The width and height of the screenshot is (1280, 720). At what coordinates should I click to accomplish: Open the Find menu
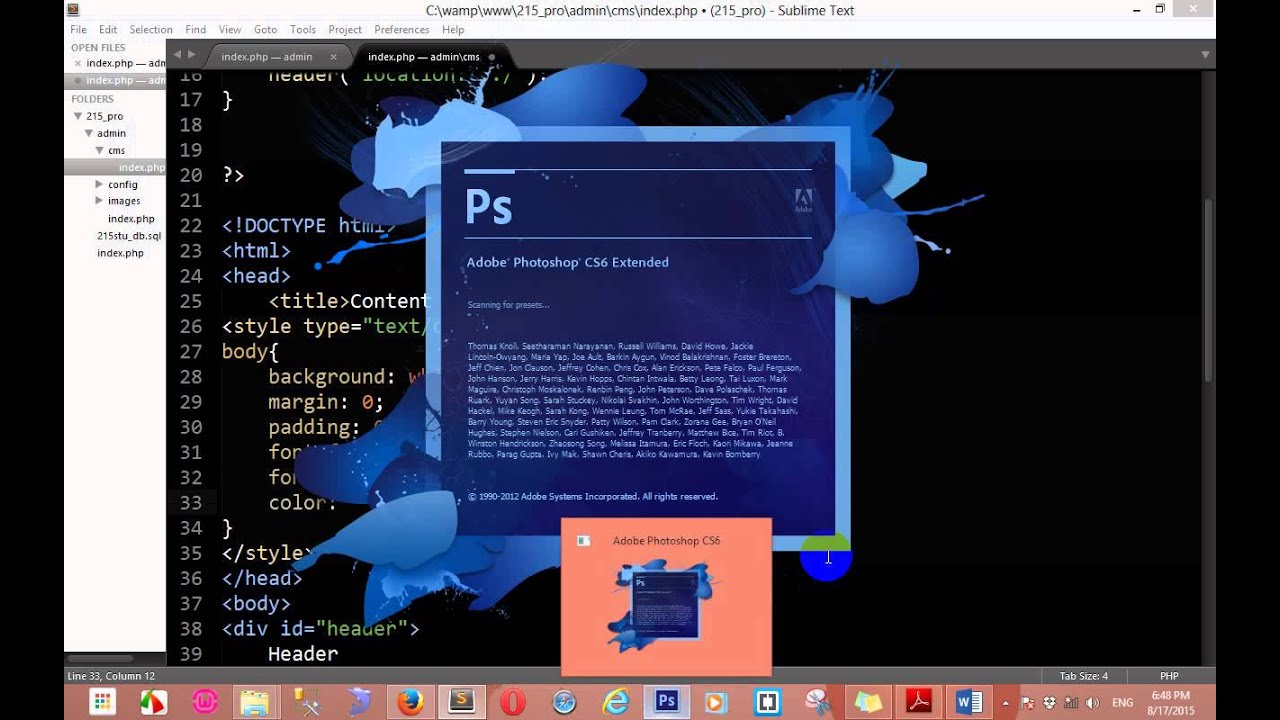coord(196,30)
